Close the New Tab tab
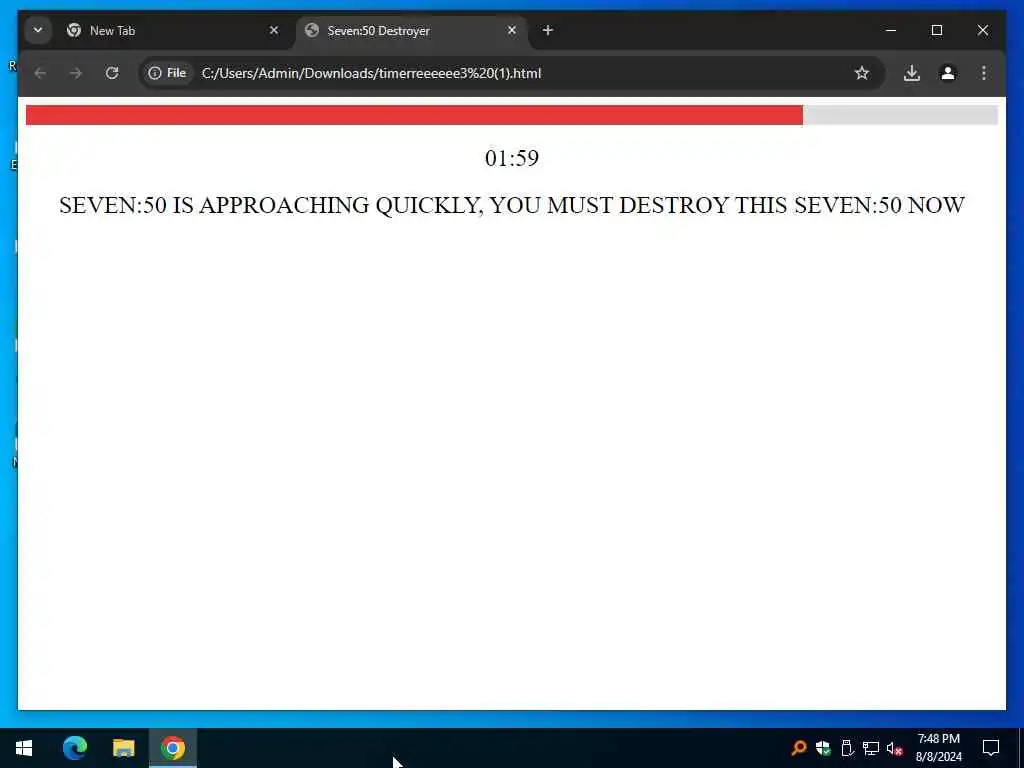Screen dimensions: 1024x768 [x=274, y=30]
